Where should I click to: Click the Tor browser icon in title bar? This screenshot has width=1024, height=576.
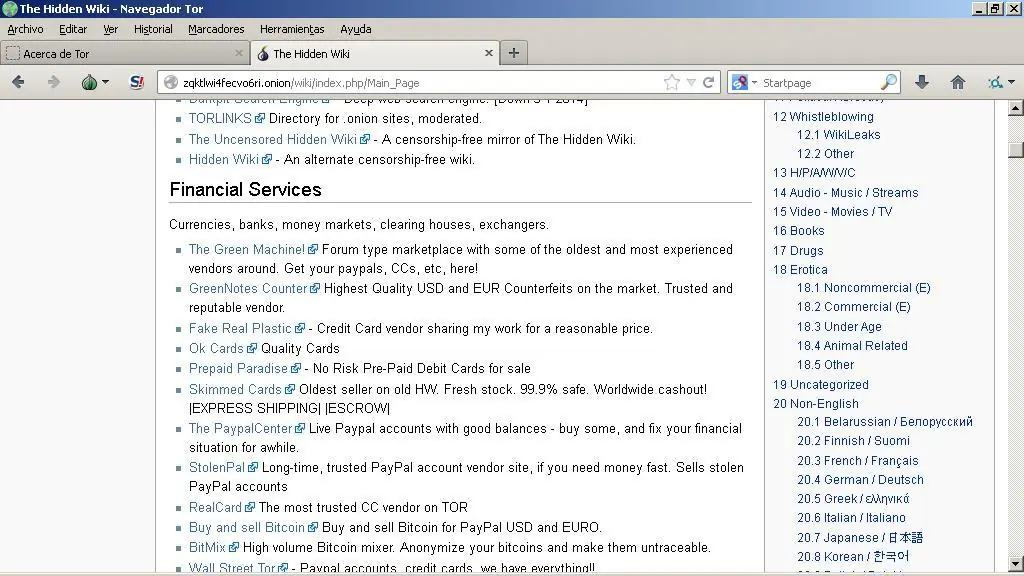(9, 8)
